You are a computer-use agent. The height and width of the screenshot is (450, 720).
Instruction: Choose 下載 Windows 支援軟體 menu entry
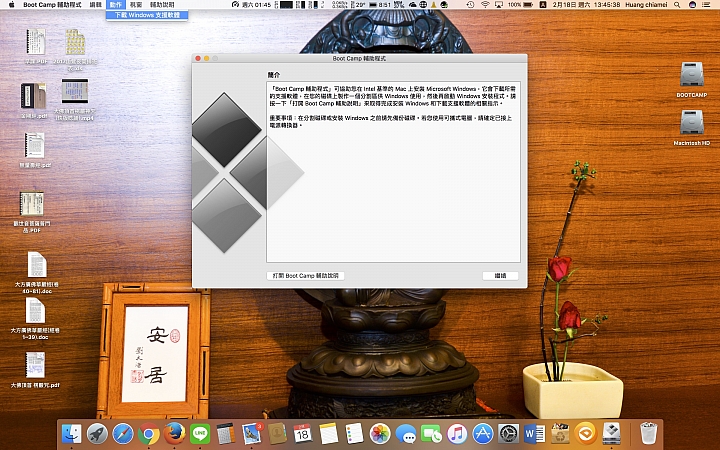(x=147, y=15)
